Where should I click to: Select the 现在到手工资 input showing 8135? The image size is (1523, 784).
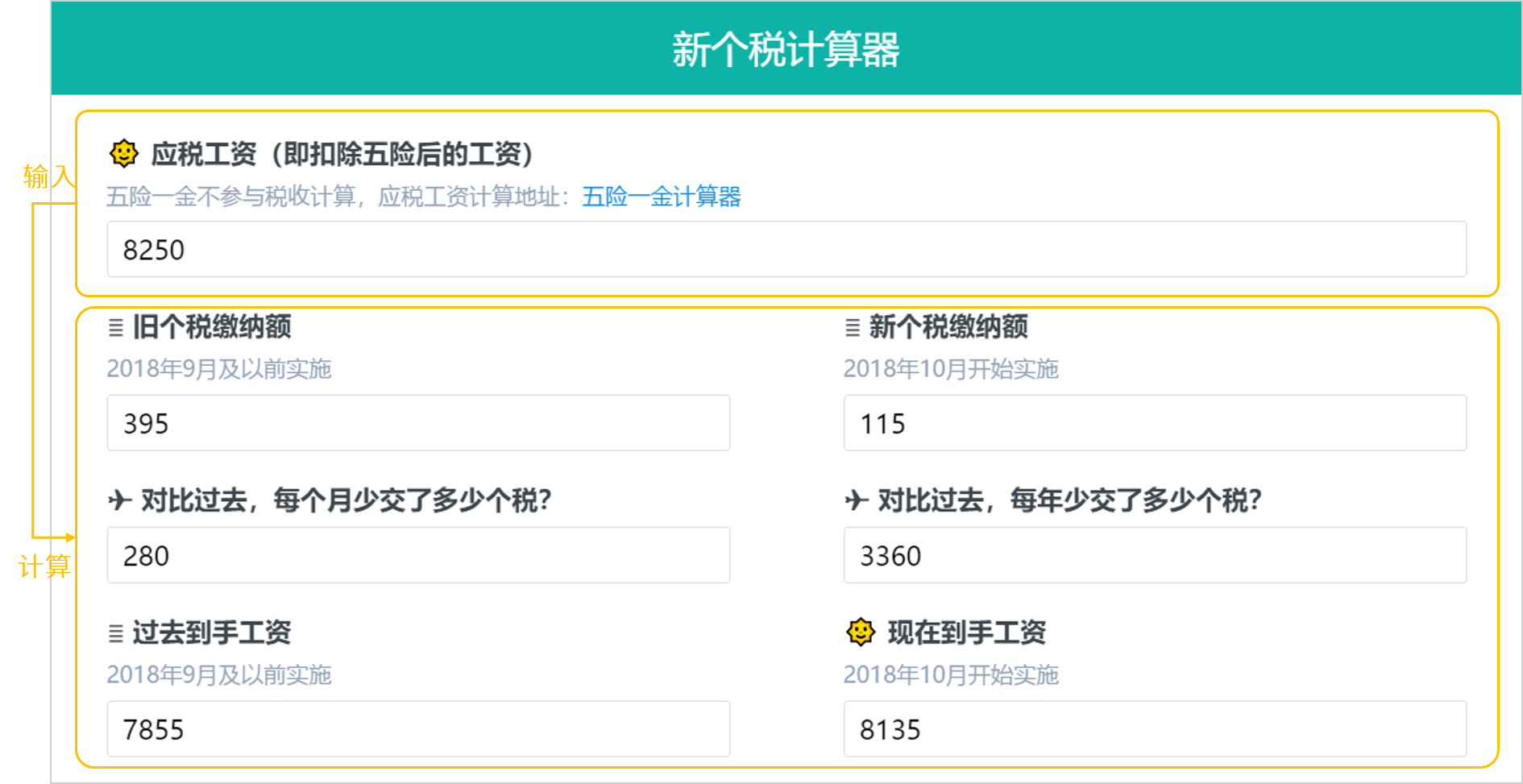pos(1154,728)
